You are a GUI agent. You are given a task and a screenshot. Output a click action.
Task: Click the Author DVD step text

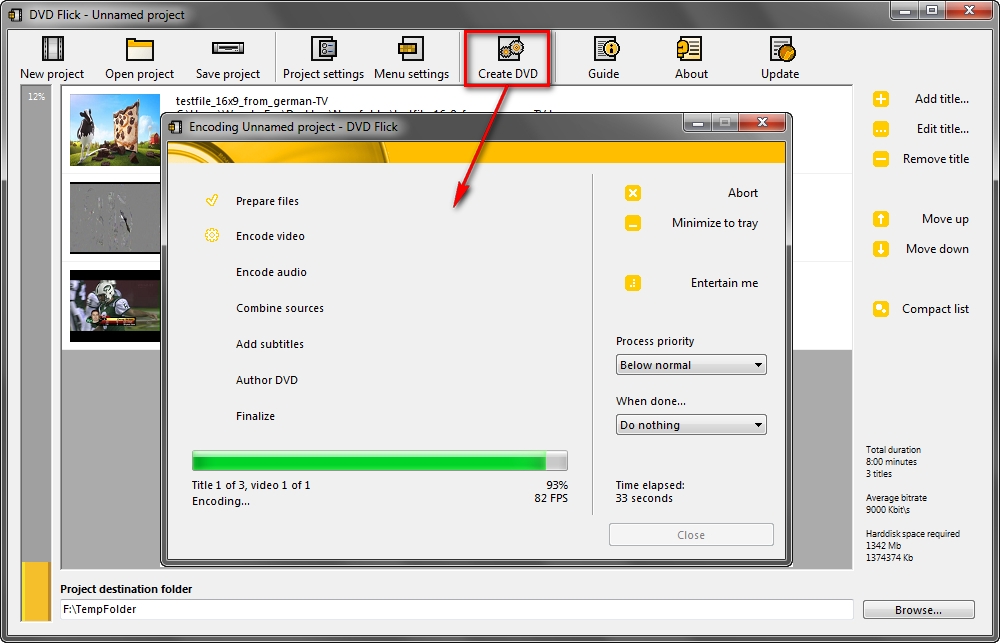tap(267, 380)
